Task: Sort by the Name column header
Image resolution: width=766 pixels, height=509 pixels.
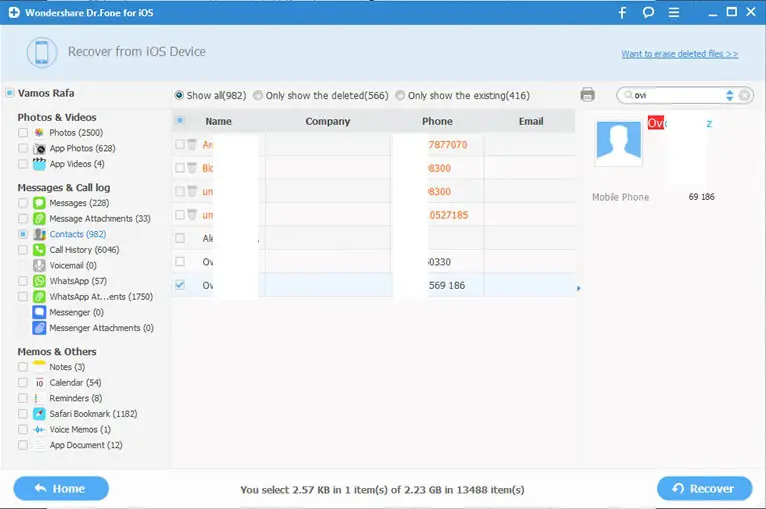Action: [218, 121]
